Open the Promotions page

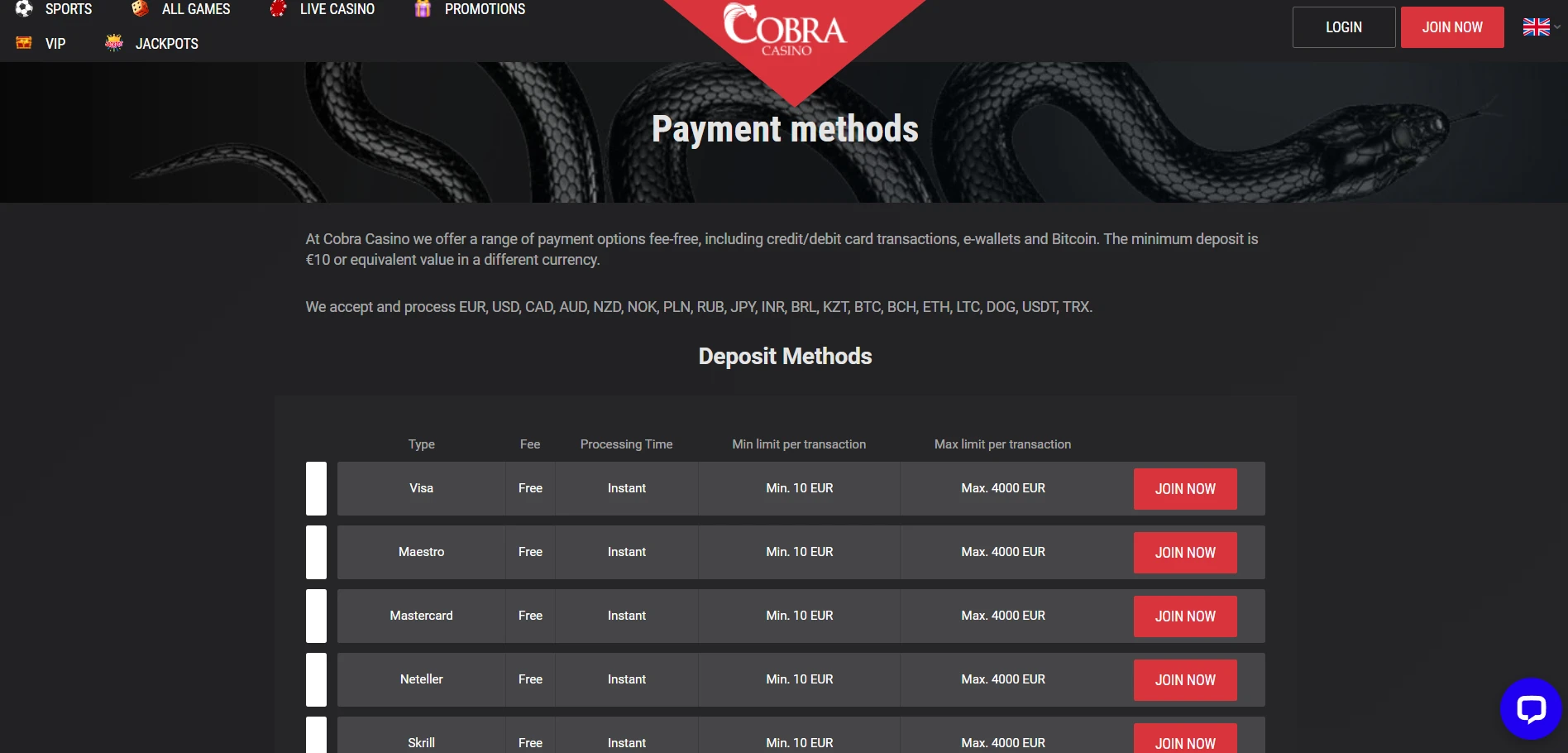pos(485,9)
